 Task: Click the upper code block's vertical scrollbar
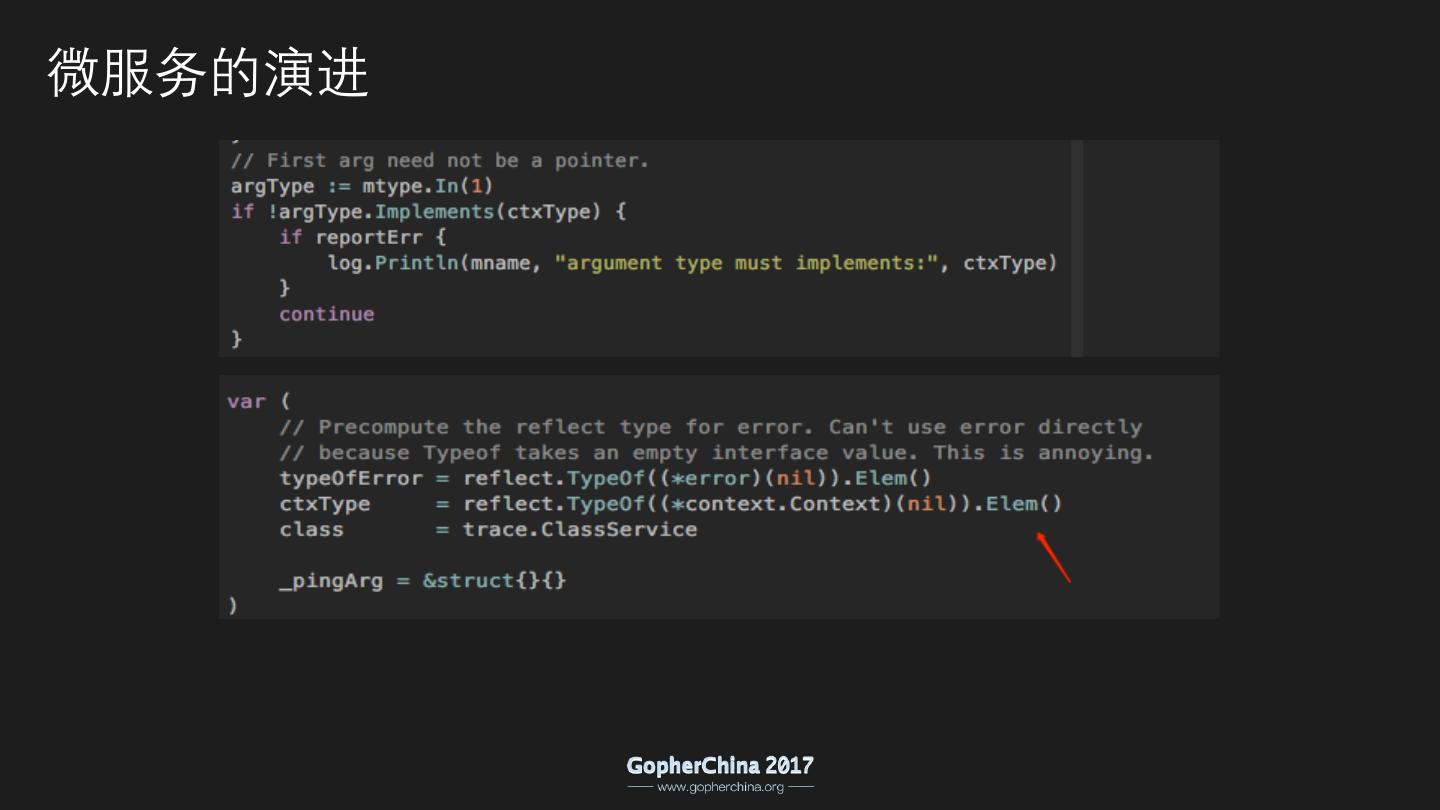point(1077,248)
